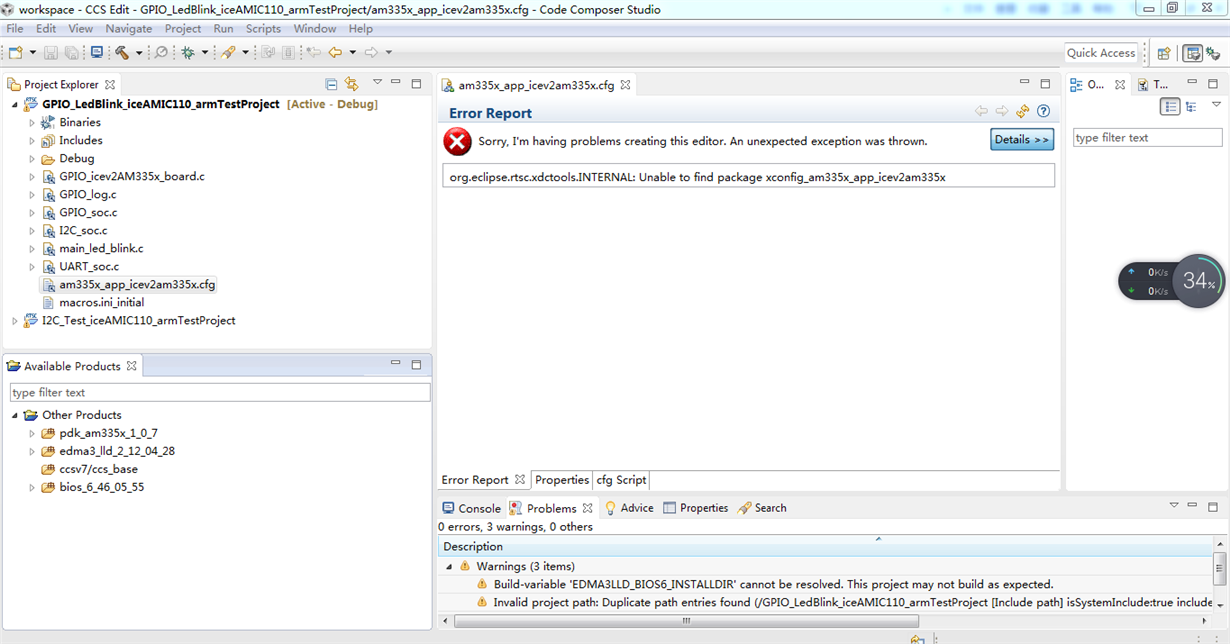1230x644 pixels.
Task: Go back to the last edit location
Action: [314, 53]
